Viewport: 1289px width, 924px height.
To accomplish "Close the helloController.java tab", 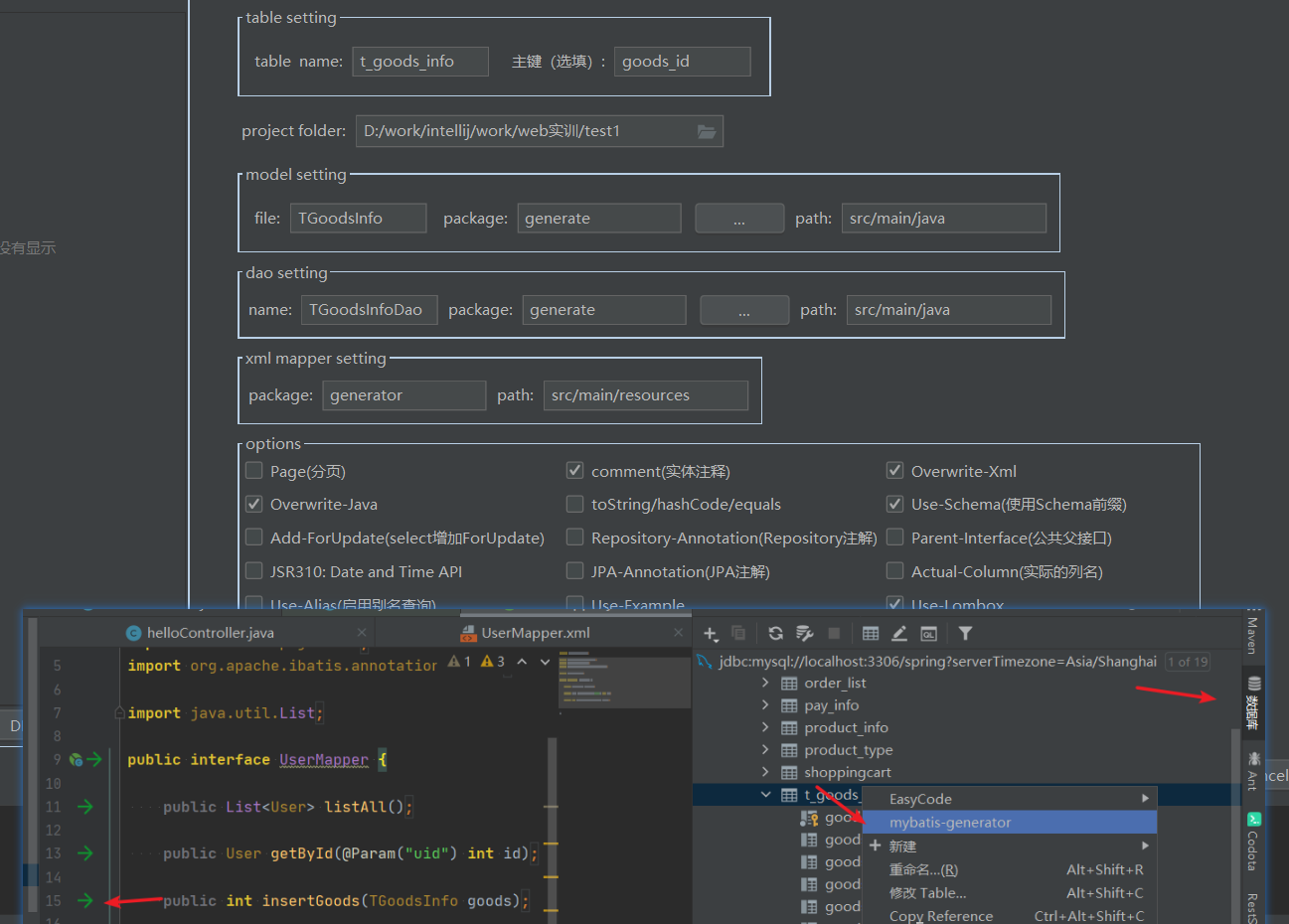I will point(362,632).
